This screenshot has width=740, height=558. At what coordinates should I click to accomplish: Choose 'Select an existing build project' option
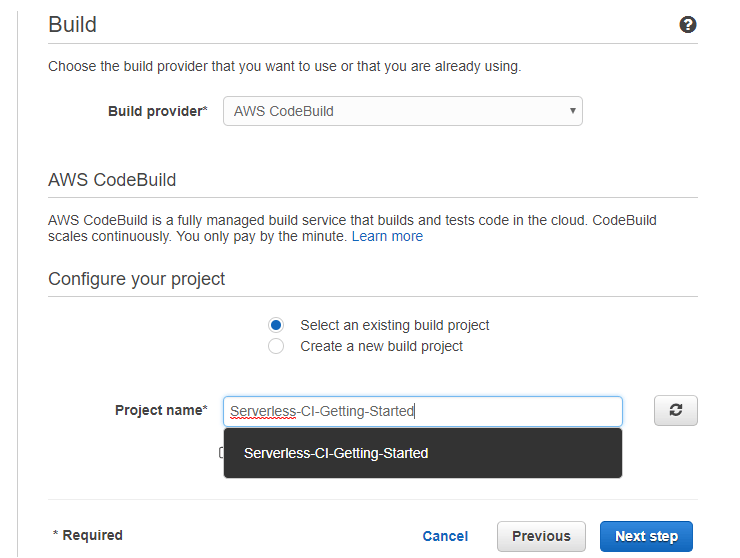[x=277, y=325]
